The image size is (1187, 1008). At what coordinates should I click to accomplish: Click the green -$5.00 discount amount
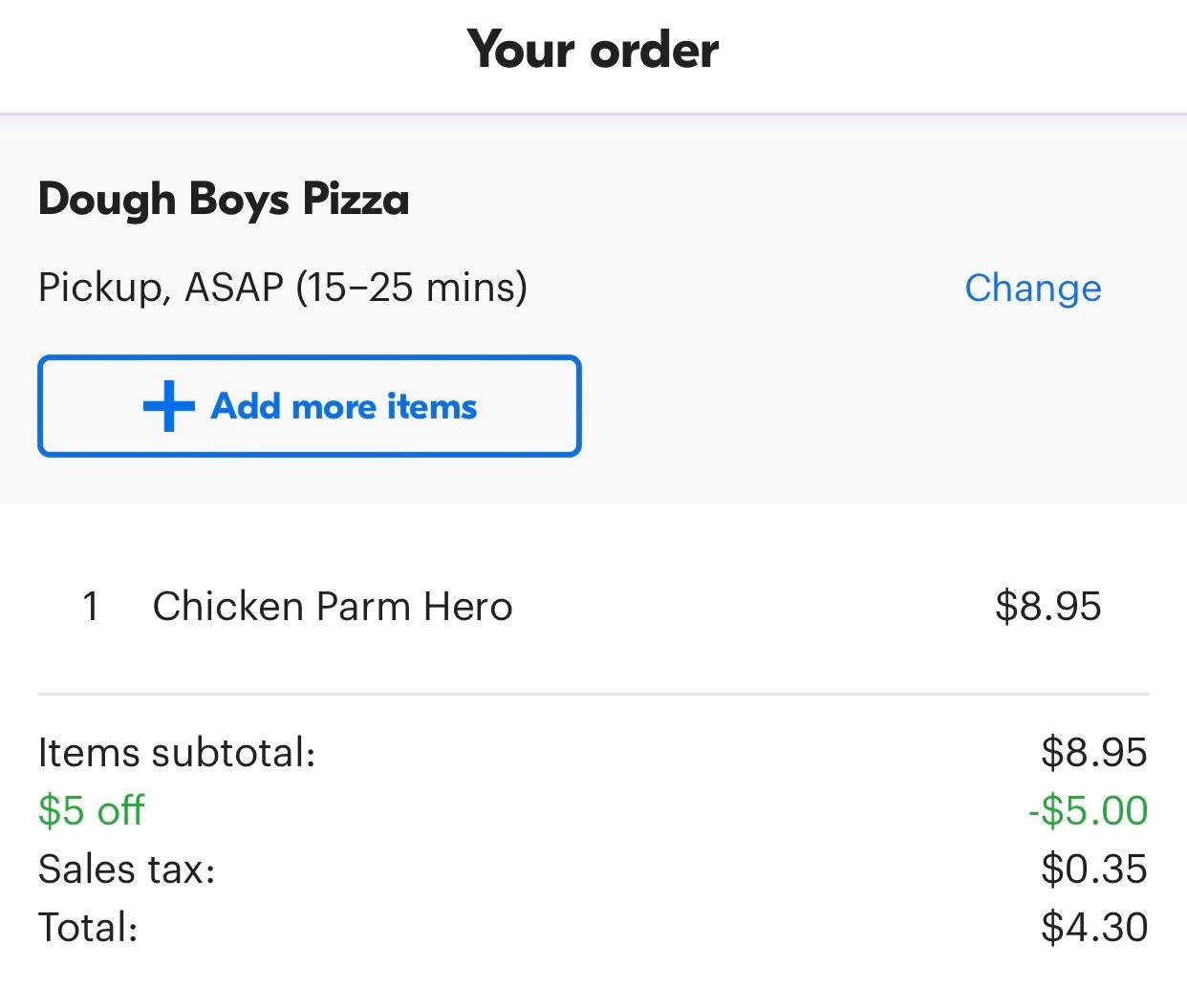[1088, 811]
